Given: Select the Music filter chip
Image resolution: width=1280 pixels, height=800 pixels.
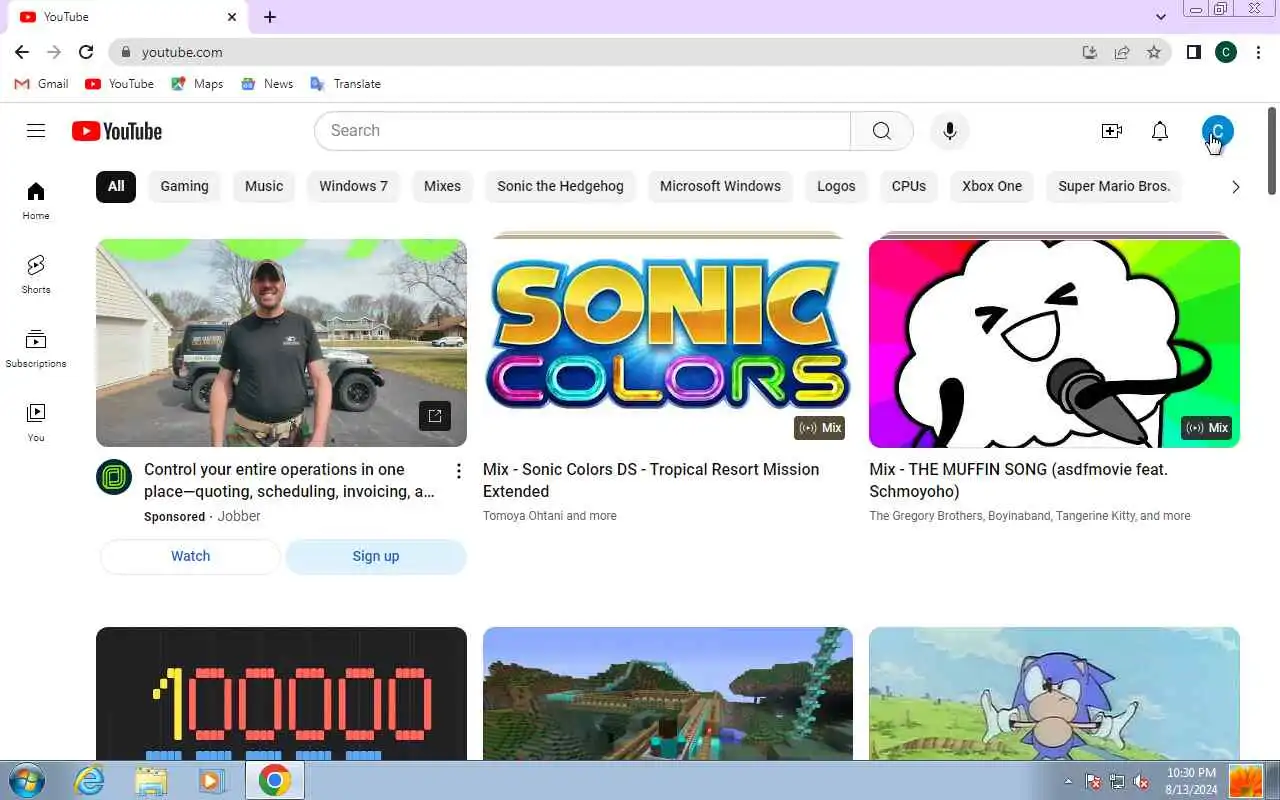Looking at the screenshot, I should 264,186.
